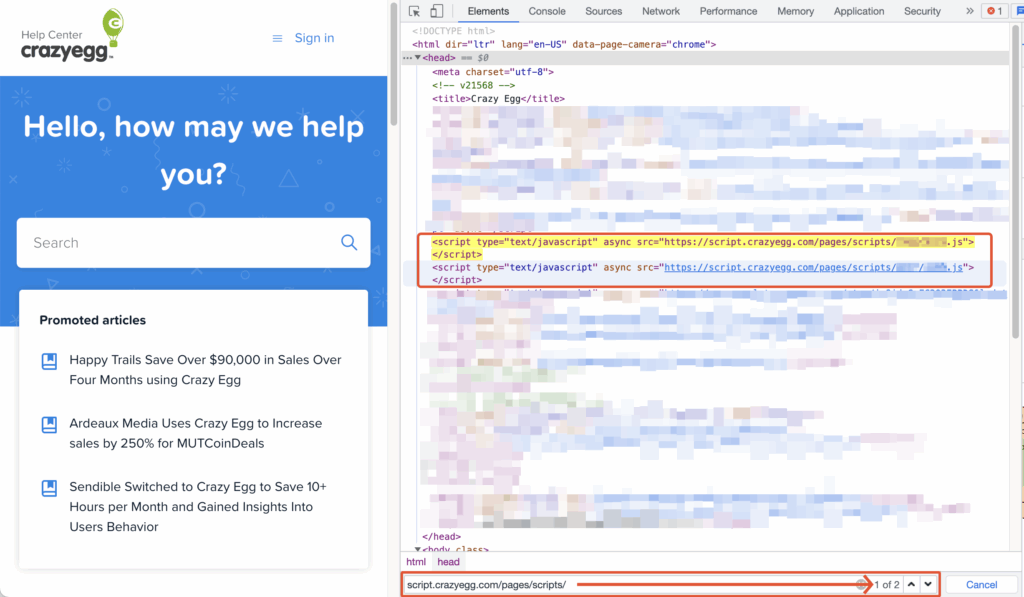1024x597 pixels.
Task: Click the 'Hello, how may we help you?' heading
Action: (193, 150)
